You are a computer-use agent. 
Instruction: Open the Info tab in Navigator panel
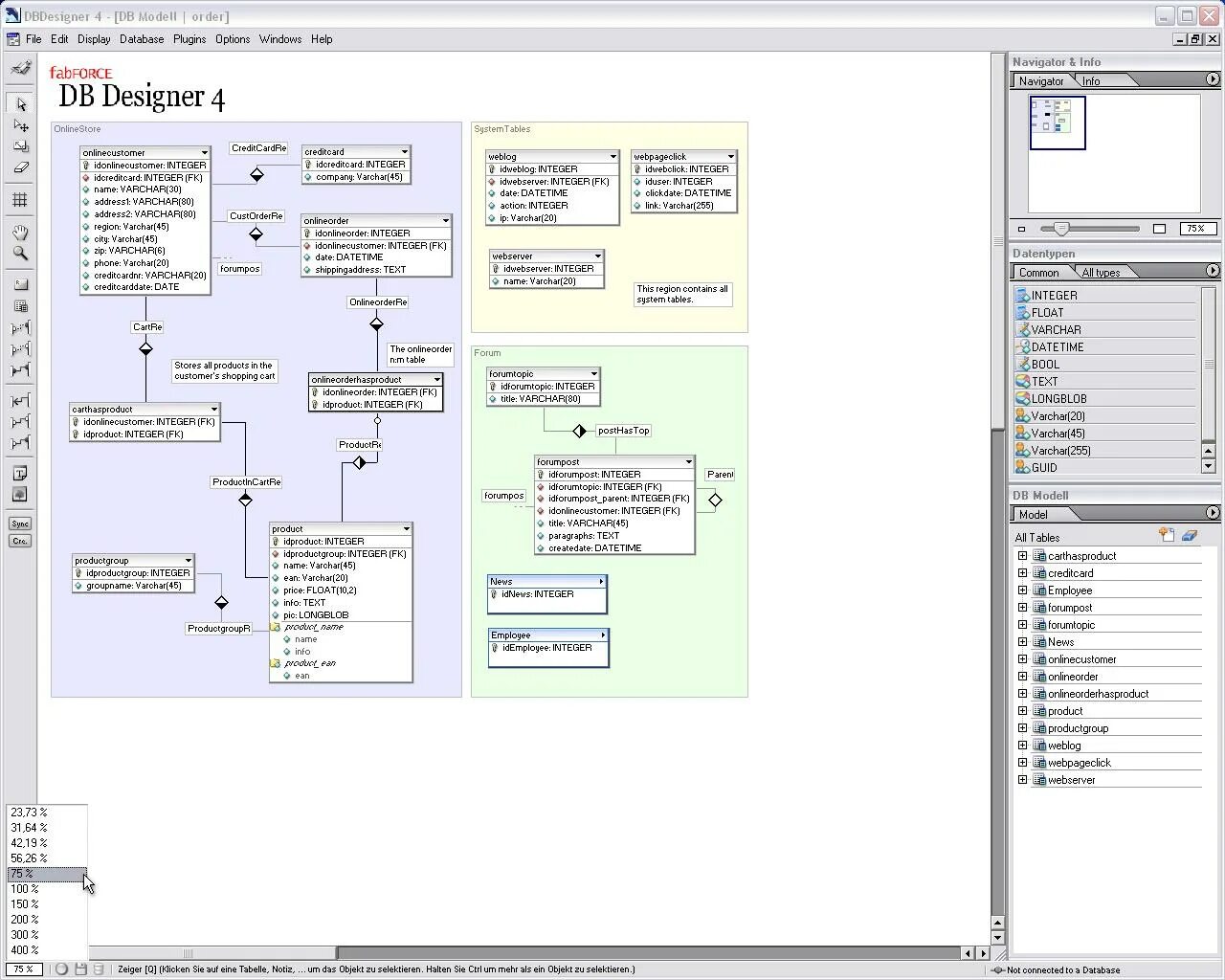click(1089, 80)
